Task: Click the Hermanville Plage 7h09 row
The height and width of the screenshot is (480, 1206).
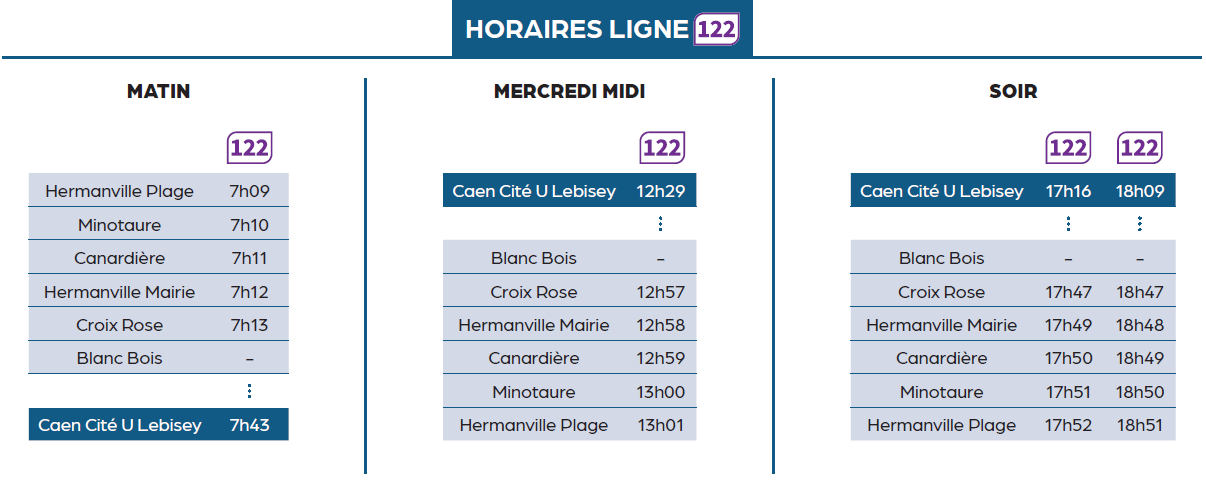Action: click(158, 190)
